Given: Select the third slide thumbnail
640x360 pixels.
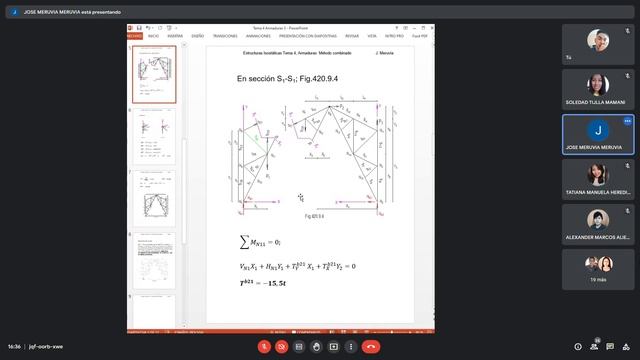Looking at the screenshot, I should [154, 199].
